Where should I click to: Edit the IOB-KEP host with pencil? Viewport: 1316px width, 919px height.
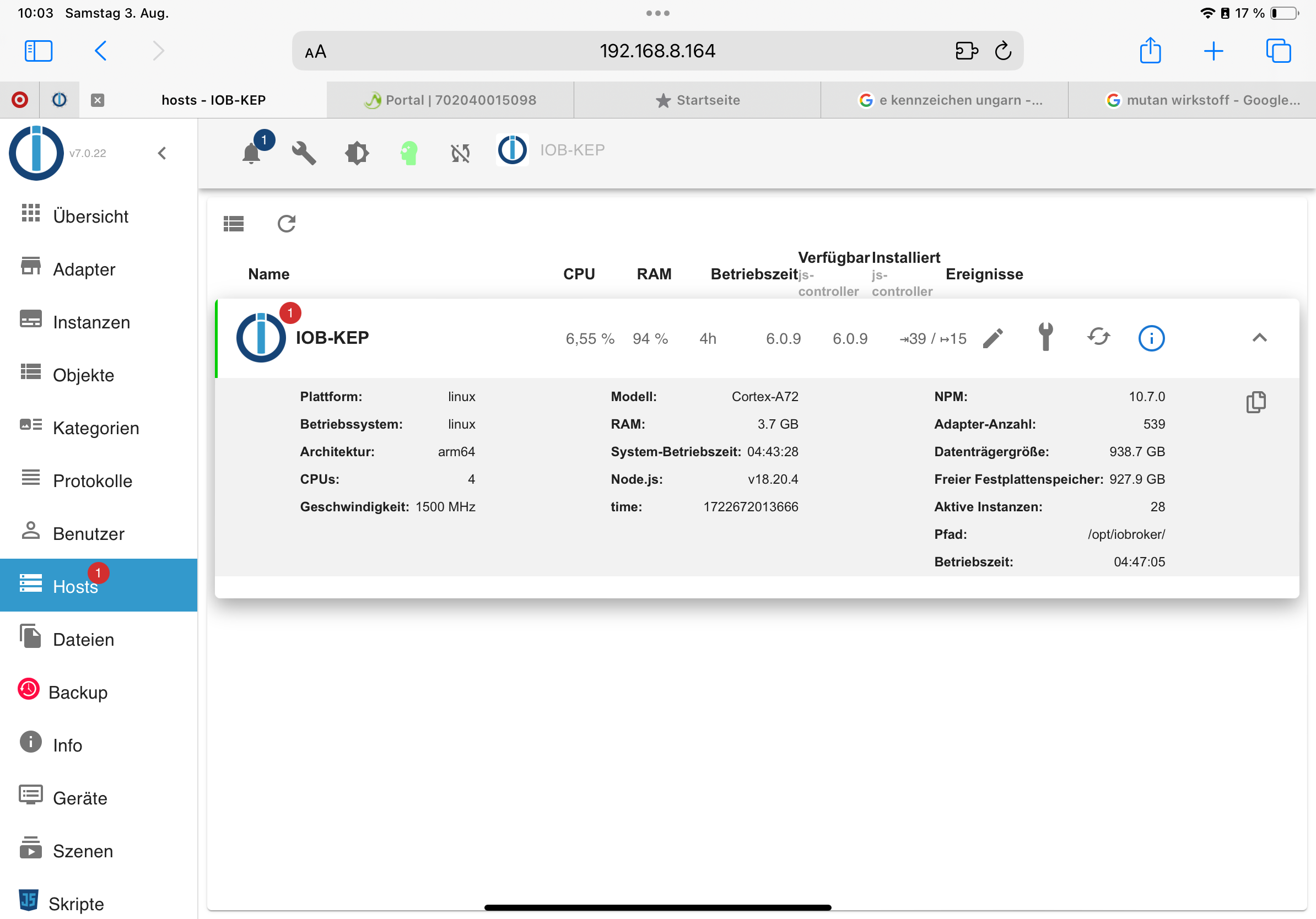[993, 338]
